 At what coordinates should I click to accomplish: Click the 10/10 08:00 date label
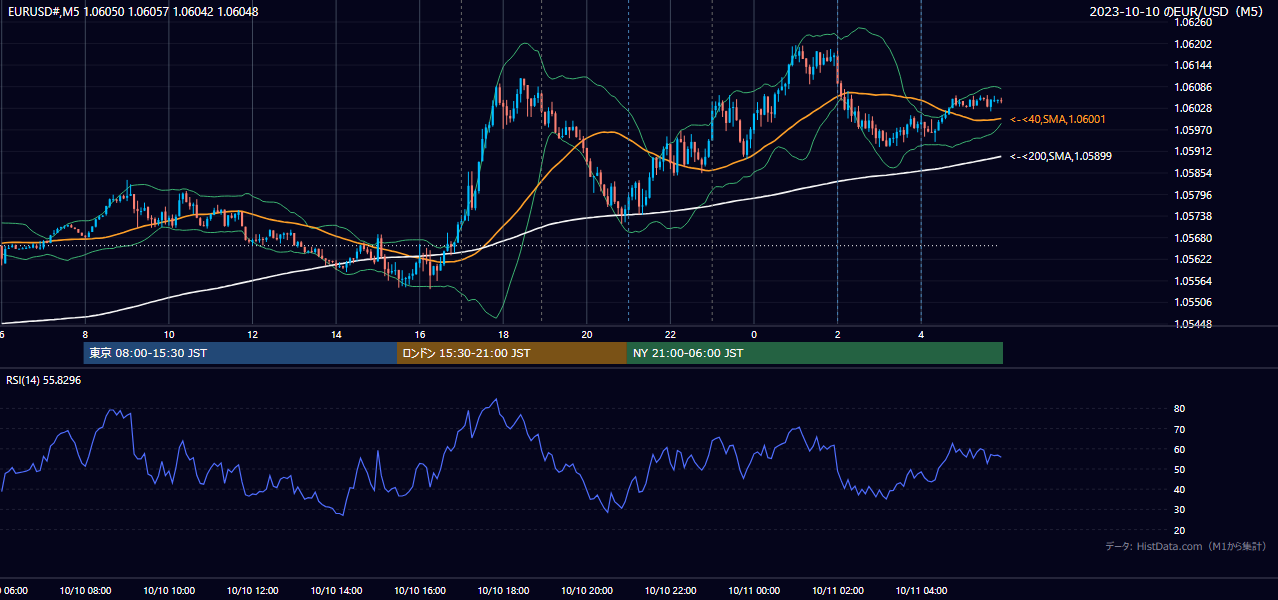coord(85,591)
